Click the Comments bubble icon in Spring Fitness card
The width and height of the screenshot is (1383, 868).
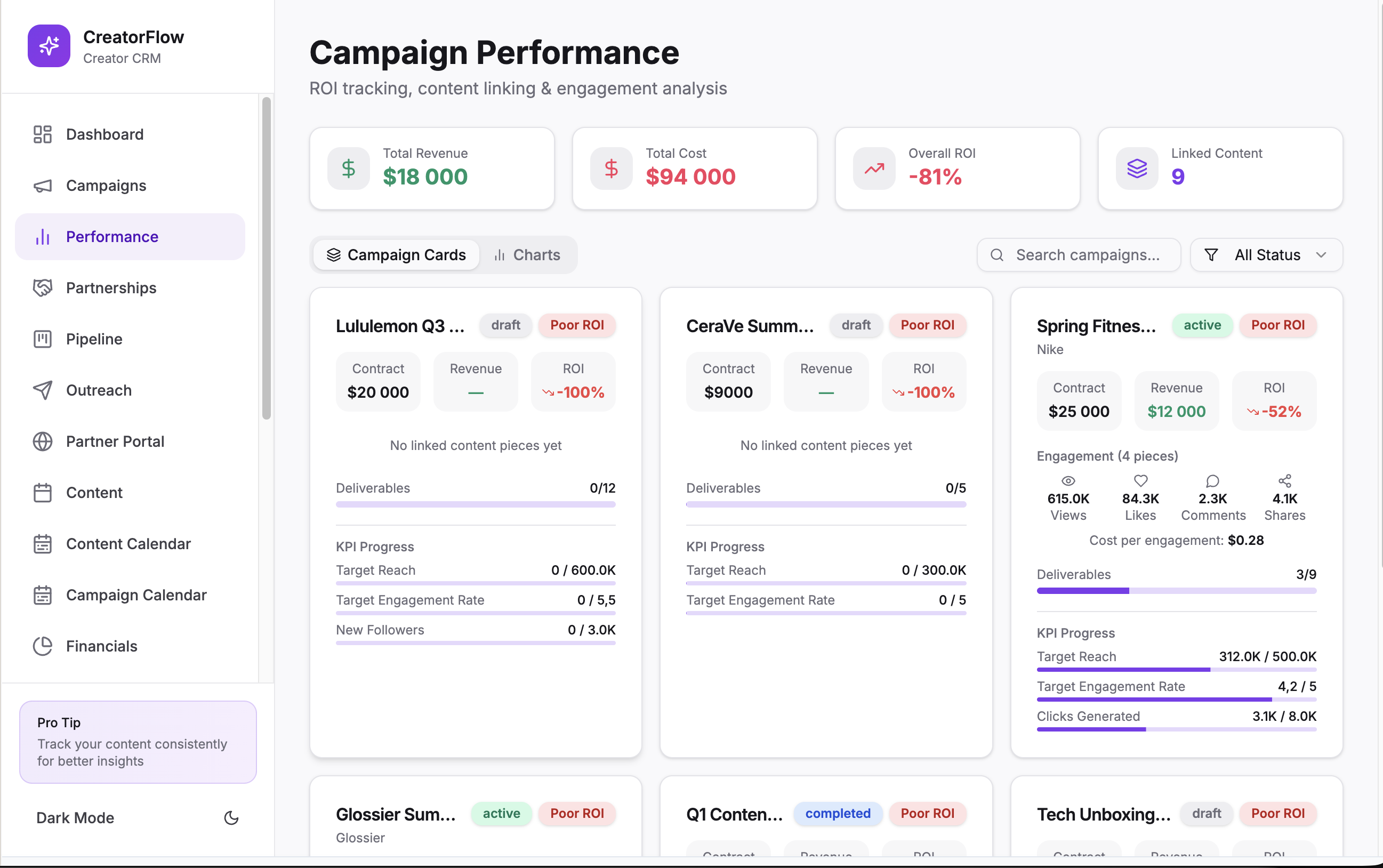(x=1213, y=481)
